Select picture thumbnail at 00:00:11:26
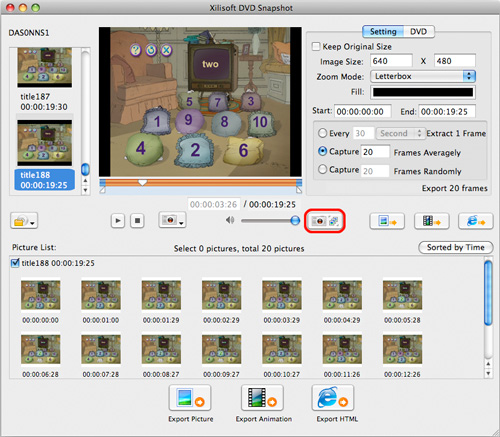The image size is (500, 437). click(x=342, y=349)
